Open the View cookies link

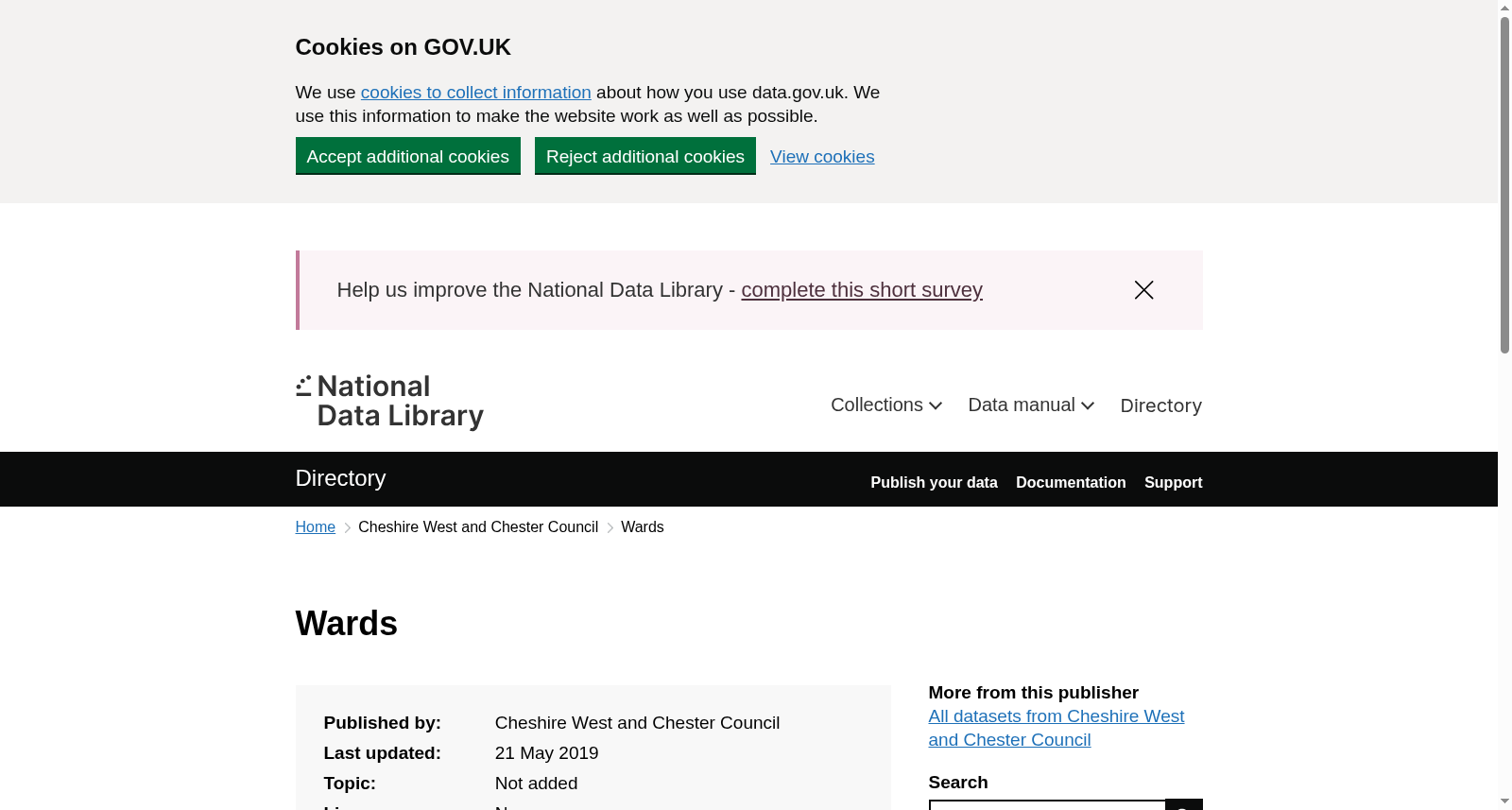822,157
